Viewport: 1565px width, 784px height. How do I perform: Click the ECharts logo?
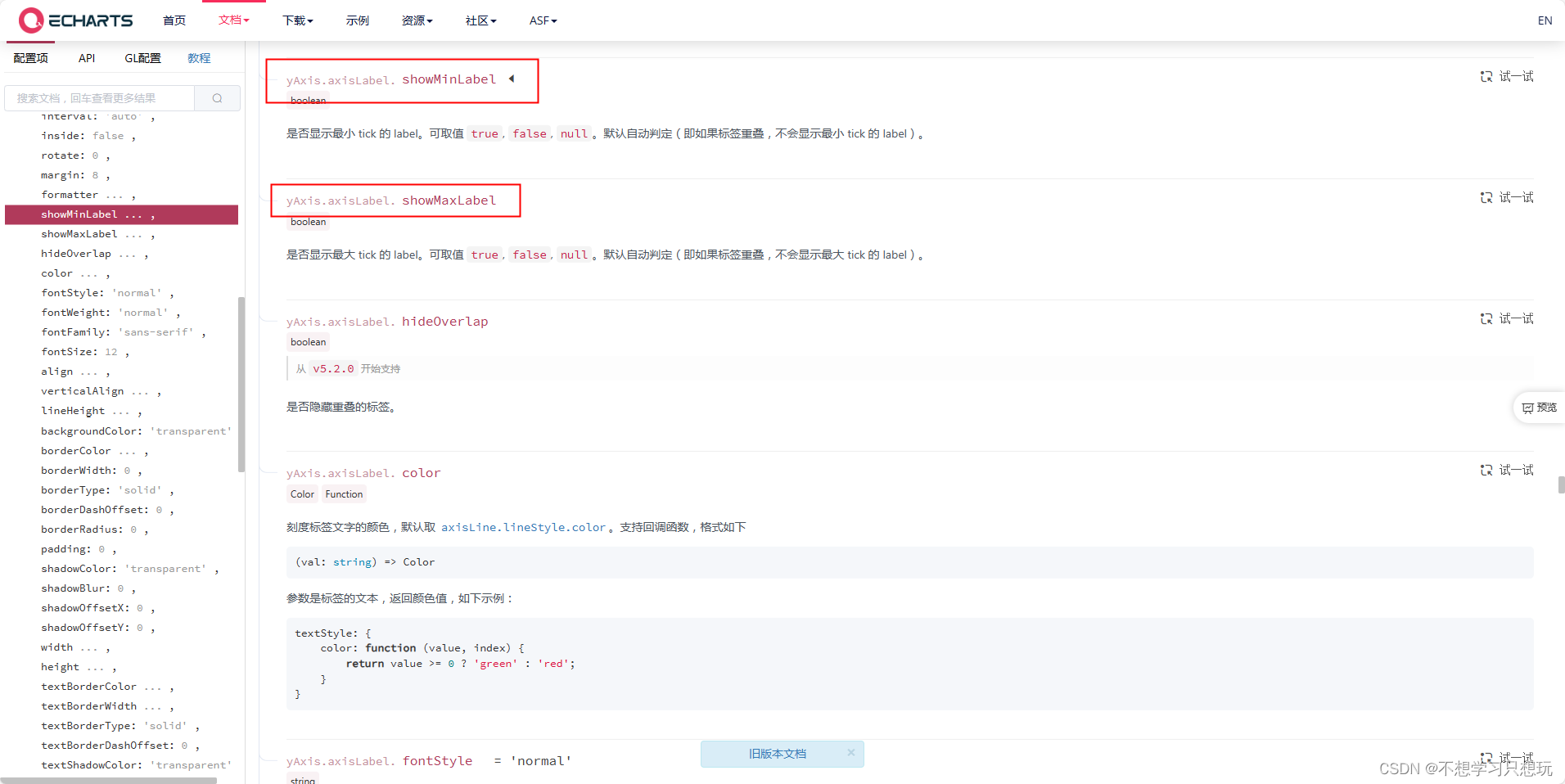pyautogui.click(x=75, y=20)
